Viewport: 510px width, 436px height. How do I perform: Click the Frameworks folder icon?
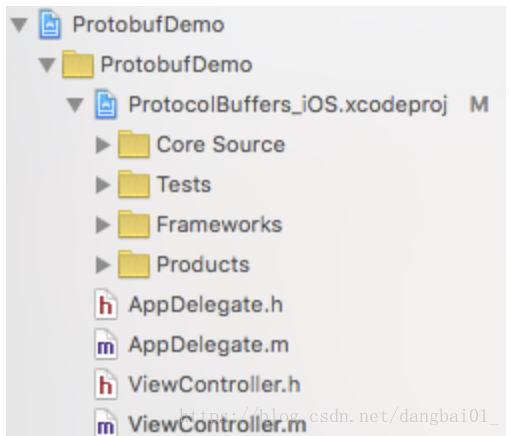click(x=134, y=224)
